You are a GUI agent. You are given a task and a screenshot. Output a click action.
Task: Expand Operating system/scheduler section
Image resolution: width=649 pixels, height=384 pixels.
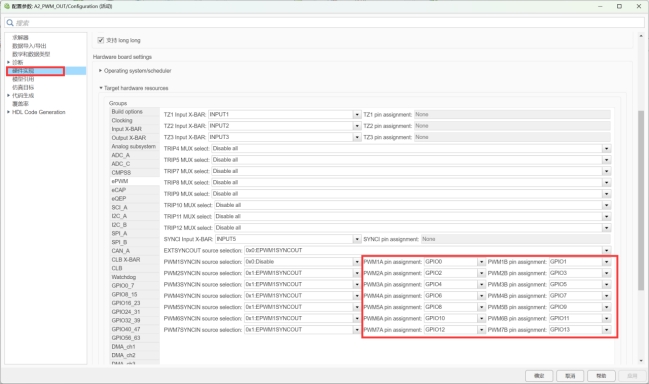pyautogui.click(x=101, y=71)
